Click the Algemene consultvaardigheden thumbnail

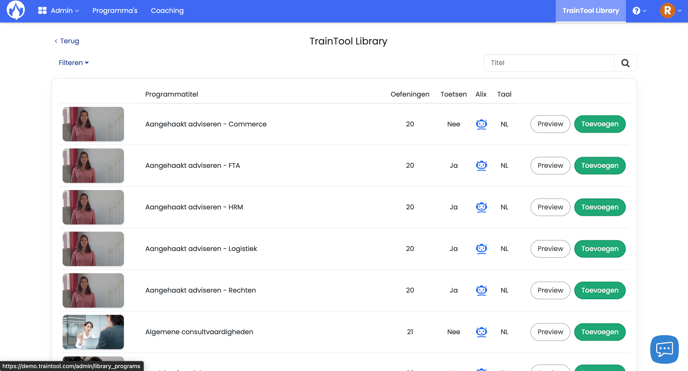(93, 332)
